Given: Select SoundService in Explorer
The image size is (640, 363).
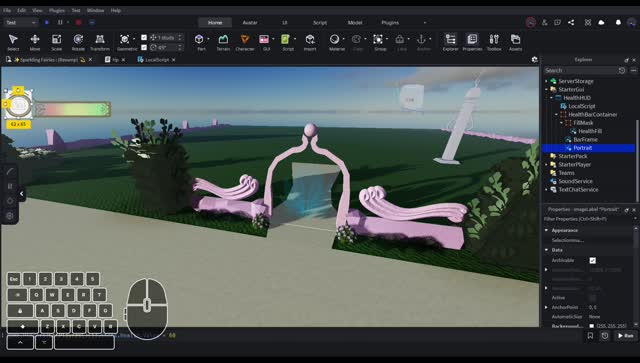Looking at the screenshot, I should 575,181.
